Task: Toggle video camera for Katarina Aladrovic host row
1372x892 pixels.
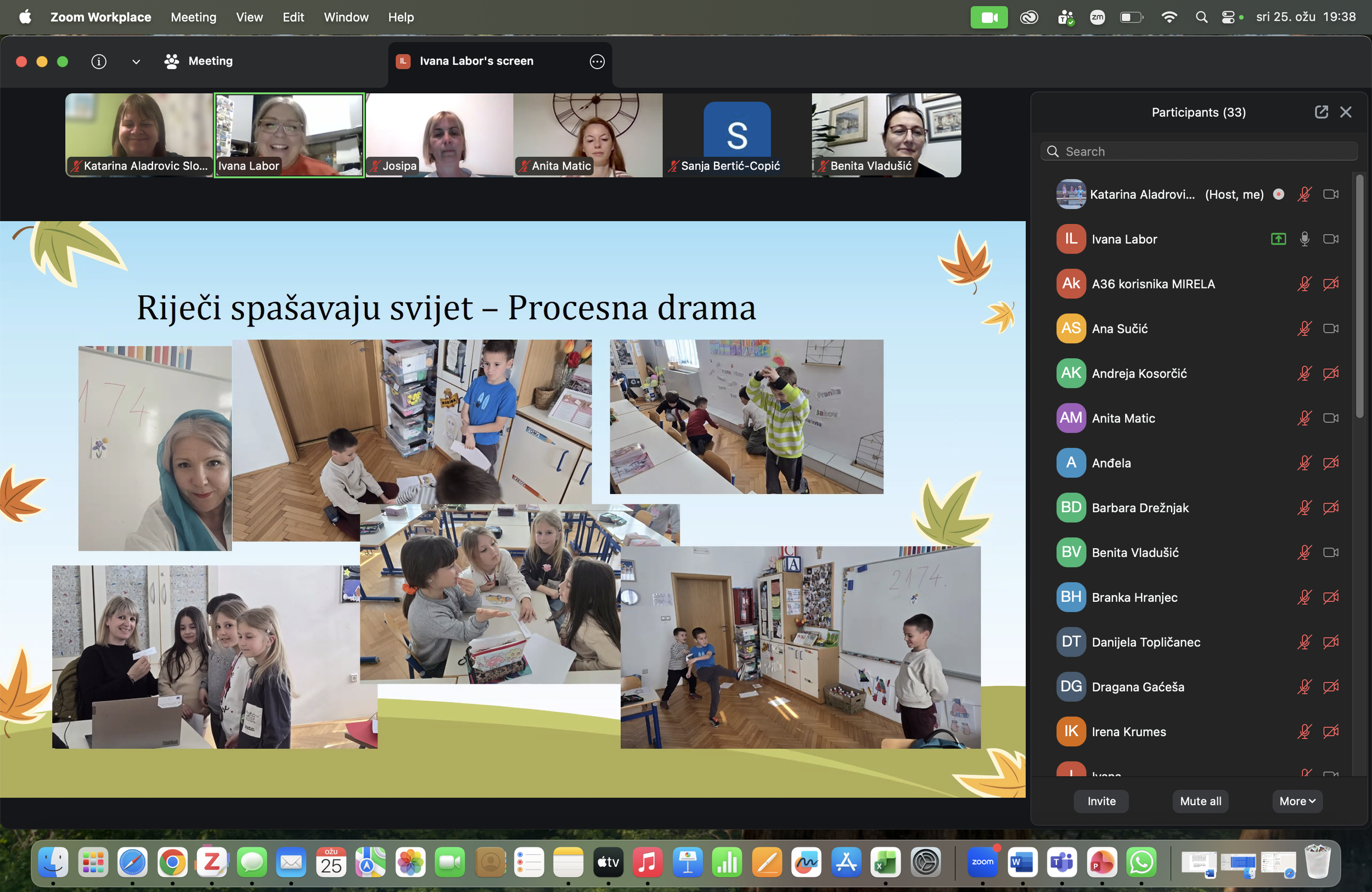Action: click(x=1330, y=194)
